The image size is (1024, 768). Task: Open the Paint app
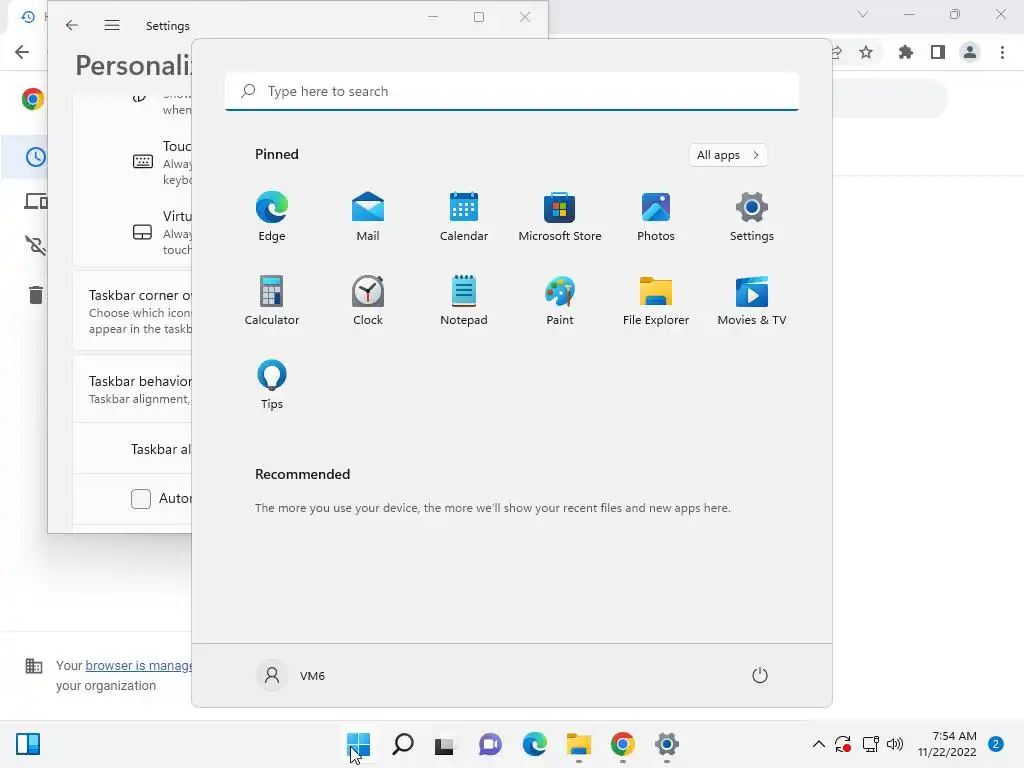(x=560, y=300)
